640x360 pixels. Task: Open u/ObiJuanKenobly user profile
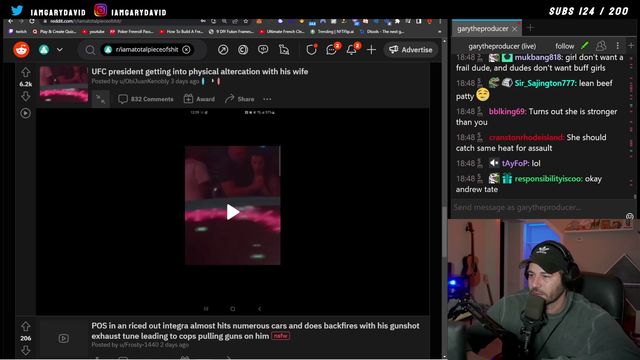pyautogui.click(x=144, y=81)
